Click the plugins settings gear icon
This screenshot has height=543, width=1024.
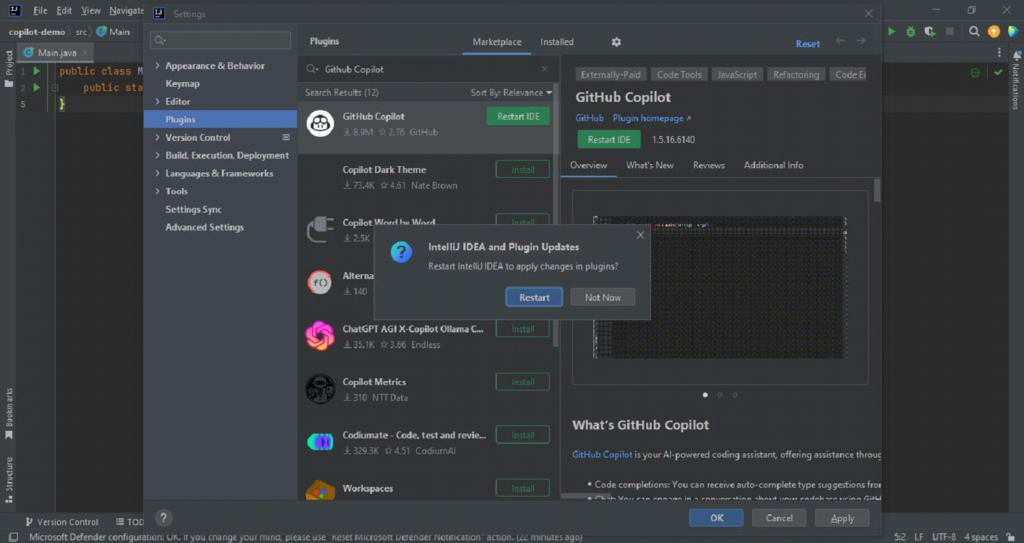click(x=616, y=42)
